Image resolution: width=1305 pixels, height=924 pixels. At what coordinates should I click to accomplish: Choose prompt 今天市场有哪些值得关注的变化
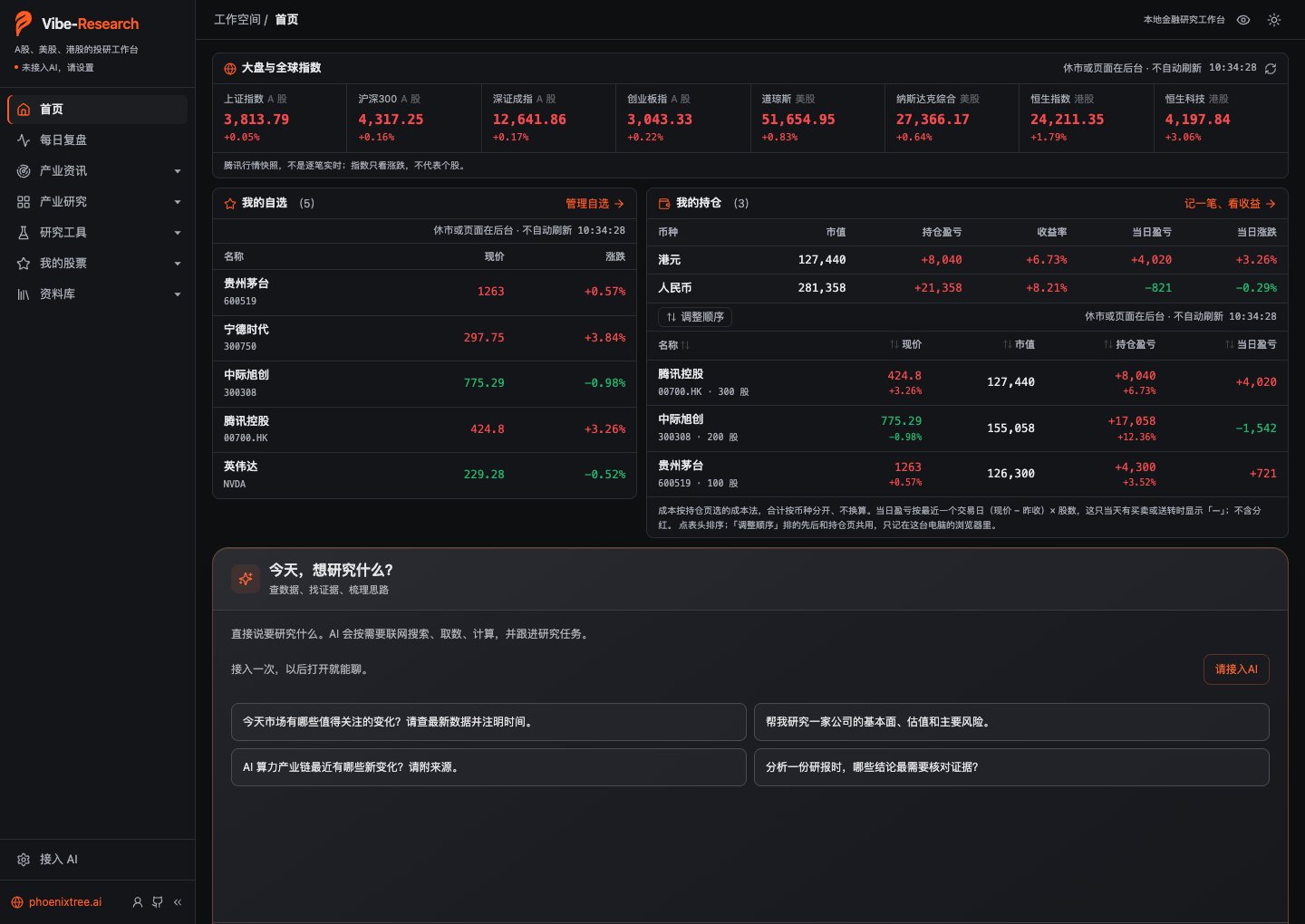(488, 722)
